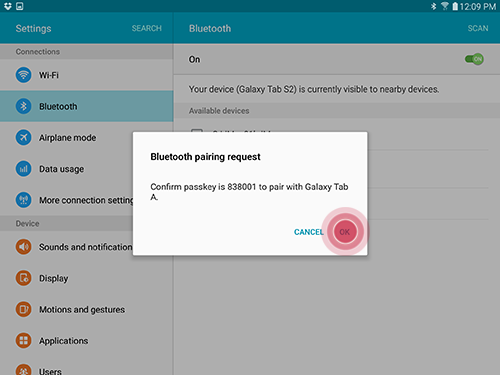Image resolution: width=500 pixels, height=375 pixels.
Task: Toggle the Bluetooth ON switch
Action: coord(474,59)
